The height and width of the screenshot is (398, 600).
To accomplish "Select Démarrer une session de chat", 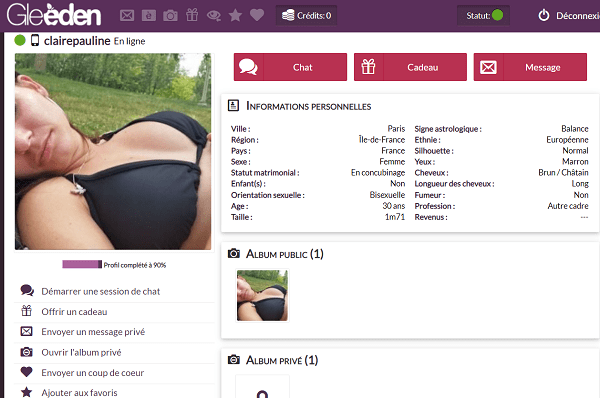I will click(x=101, y=291).
